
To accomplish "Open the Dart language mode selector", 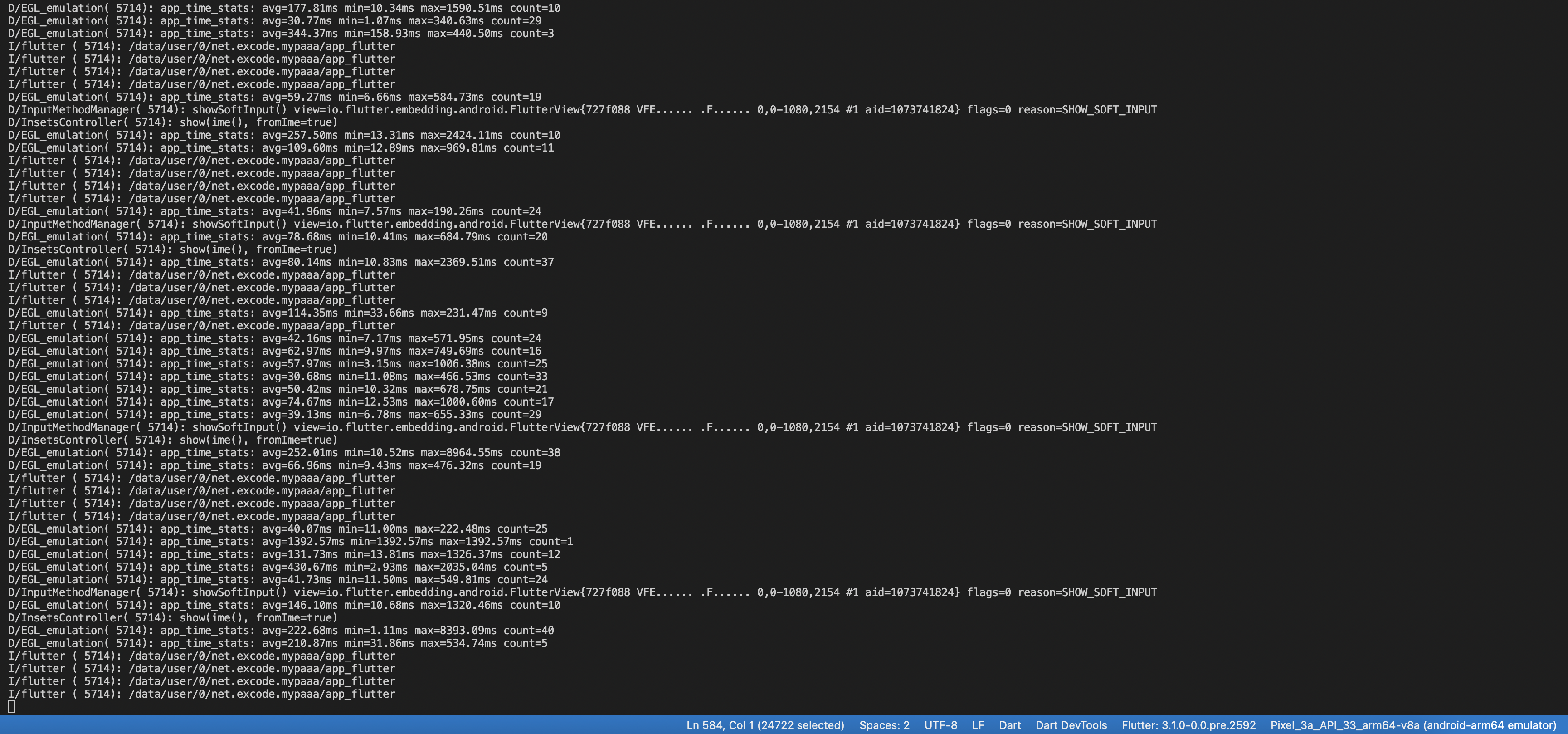I will click(x=1009, y=725).
